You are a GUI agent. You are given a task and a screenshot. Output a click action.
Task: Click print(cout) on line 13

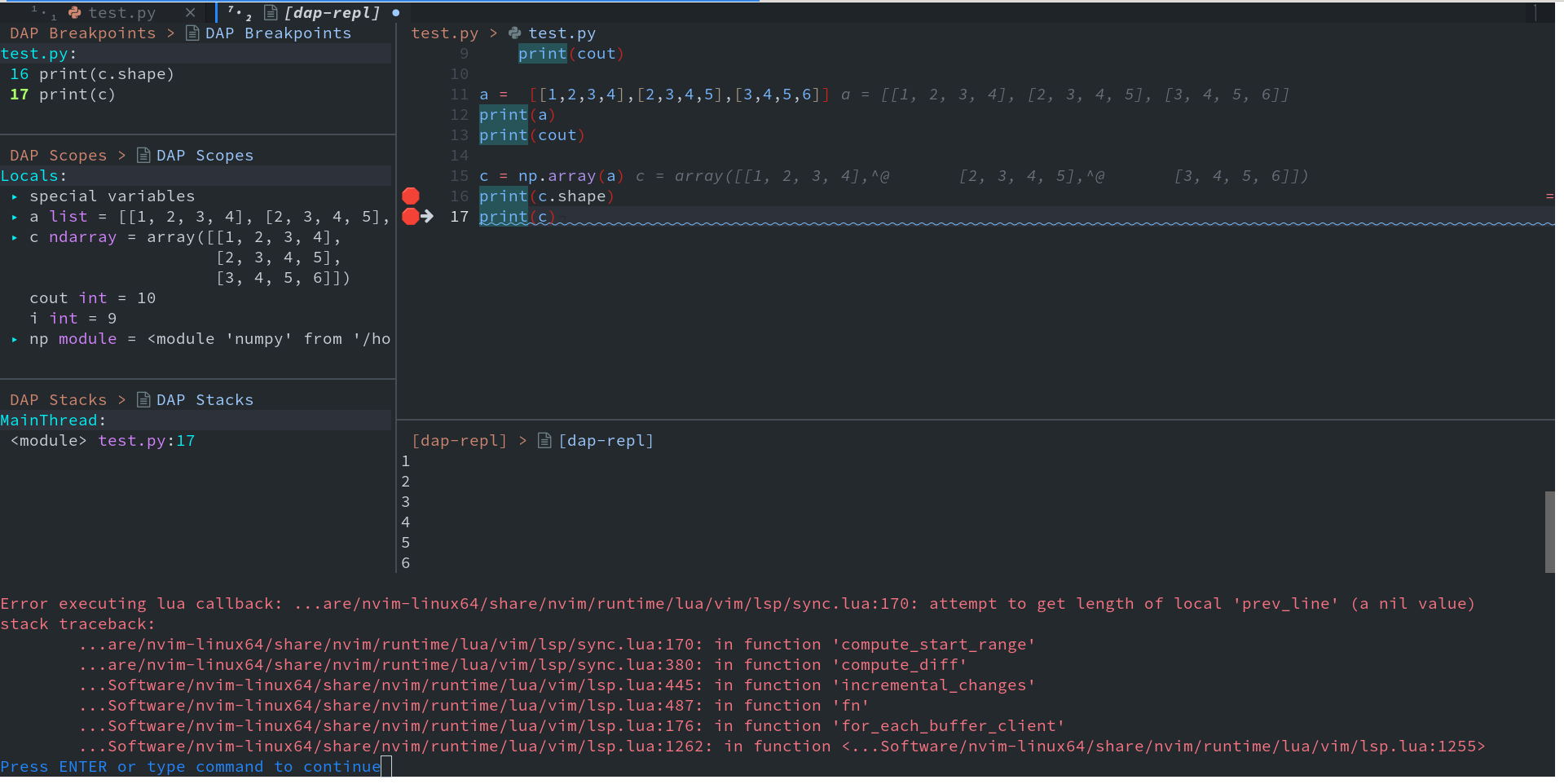(532, 134)
